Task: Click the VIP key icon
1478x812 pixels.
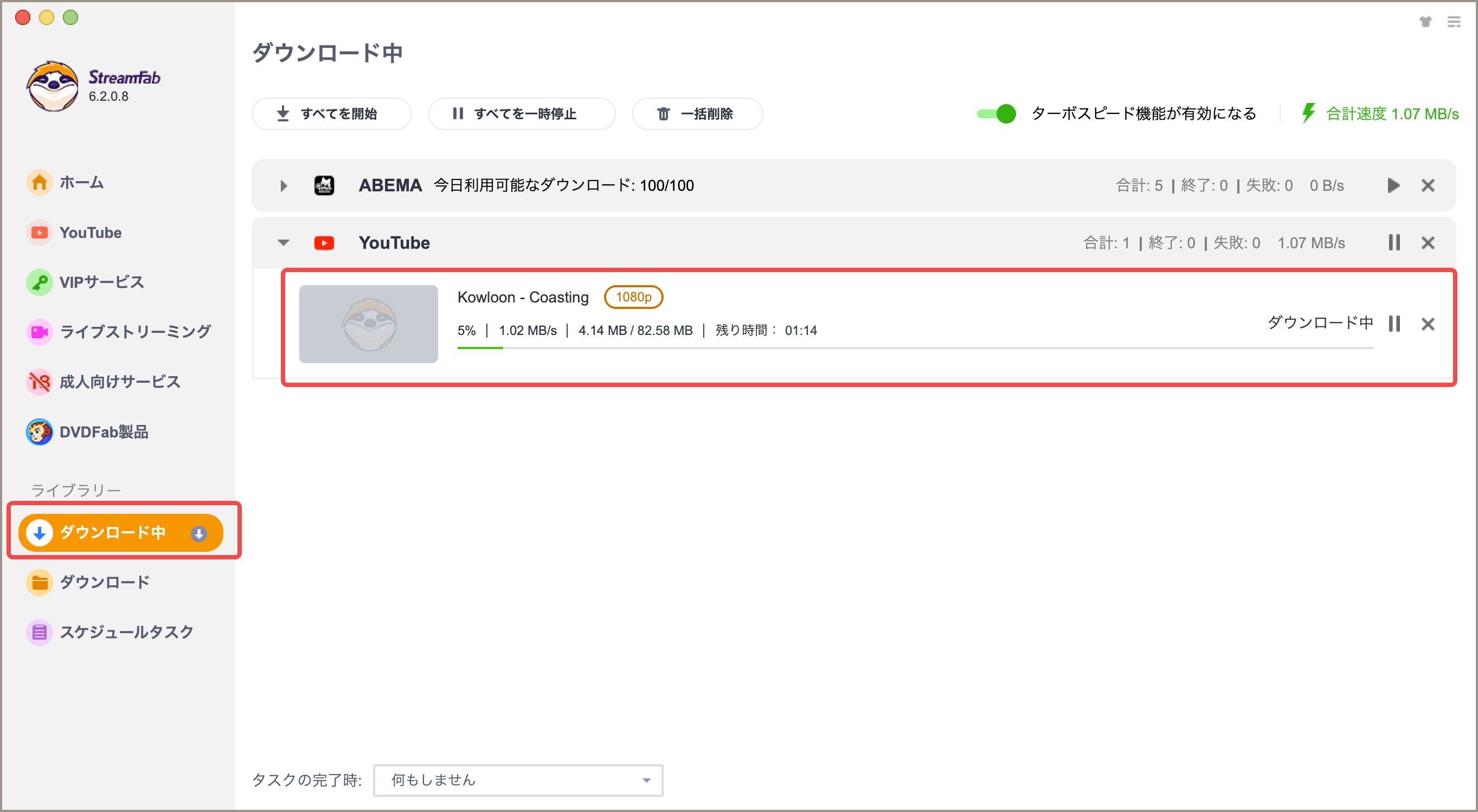Action: click(40, 282)
